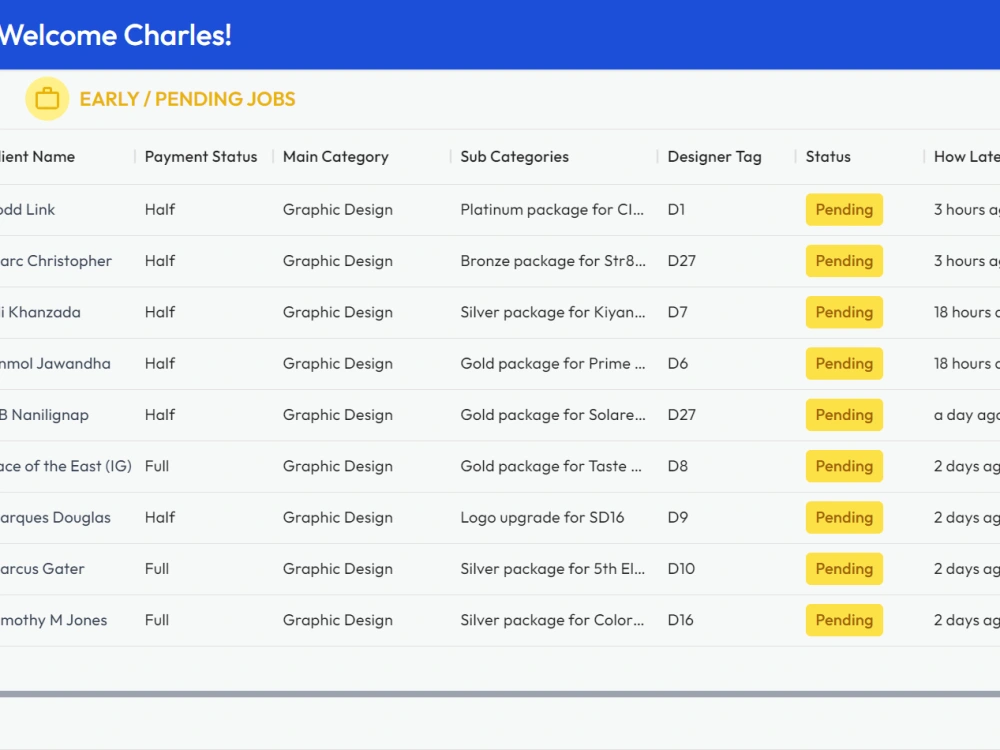1000x750 pixels.
Task: Click the D1 designer tag
Action: 676,210
